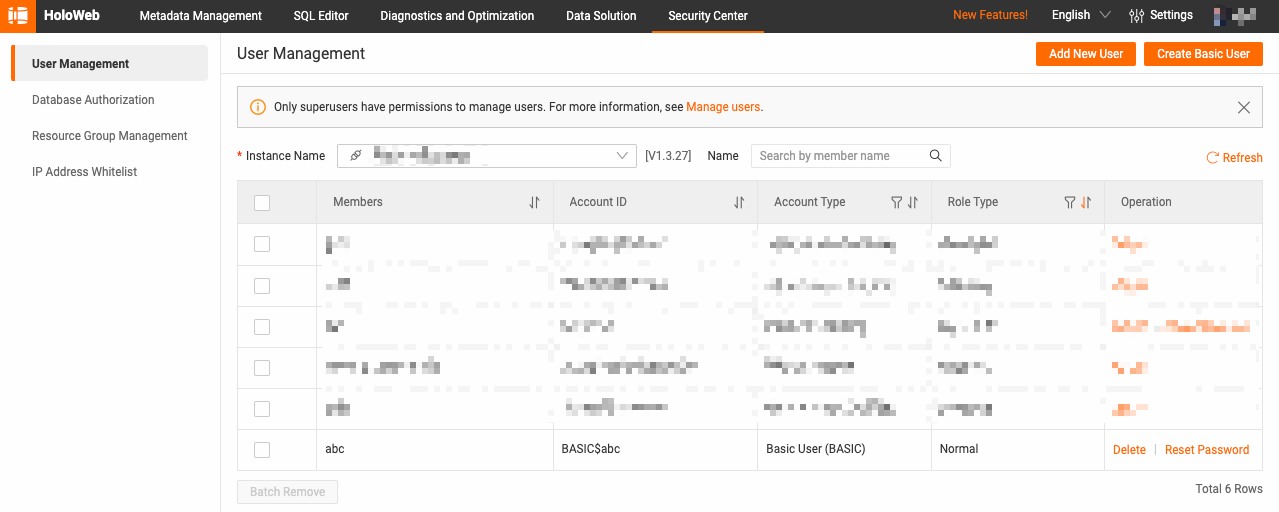Screen dimensions: 1279x512
Task: Open the Role Type filter icon
Action: coord(1070,202)
